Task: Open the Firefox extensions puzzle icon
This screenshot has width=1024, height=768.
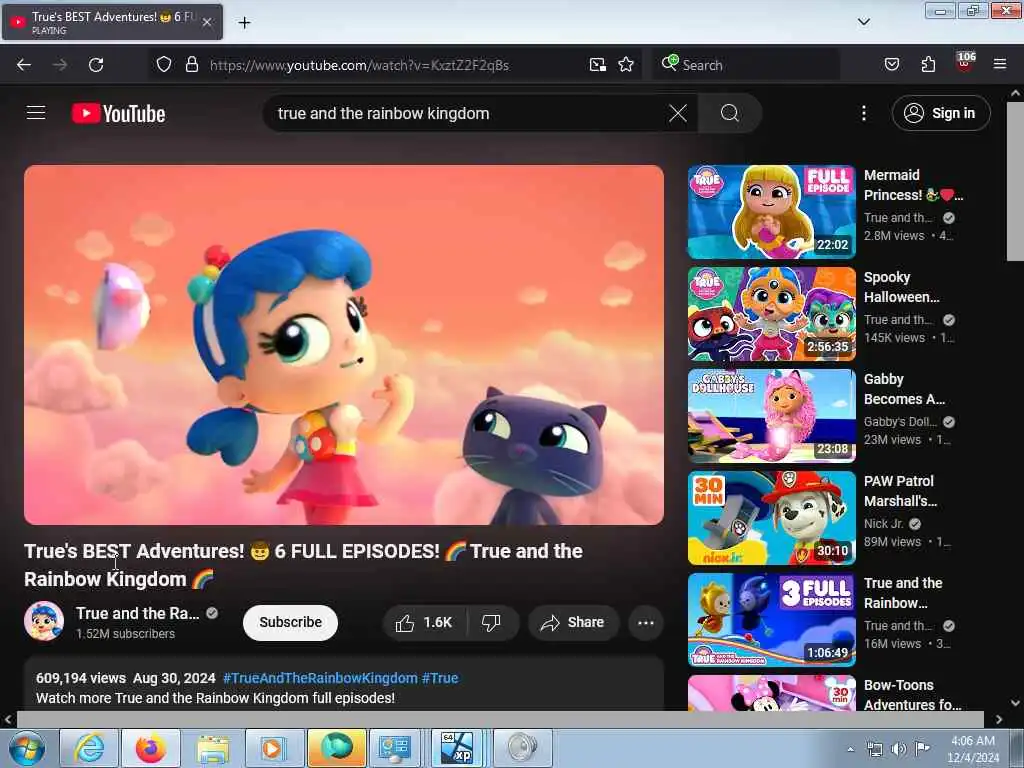Action: (x=928, y=65)
